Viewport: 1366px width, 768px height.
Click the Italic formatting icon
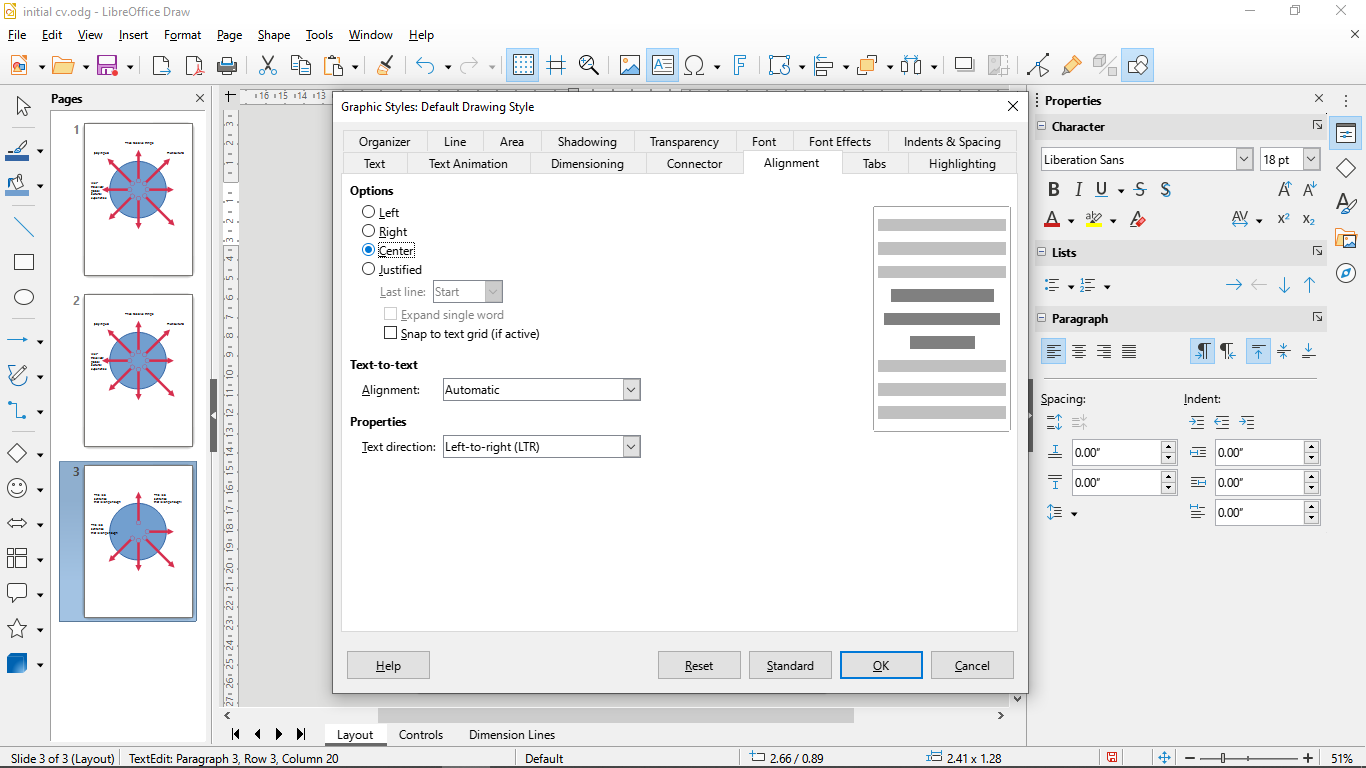click(1078, 190)
